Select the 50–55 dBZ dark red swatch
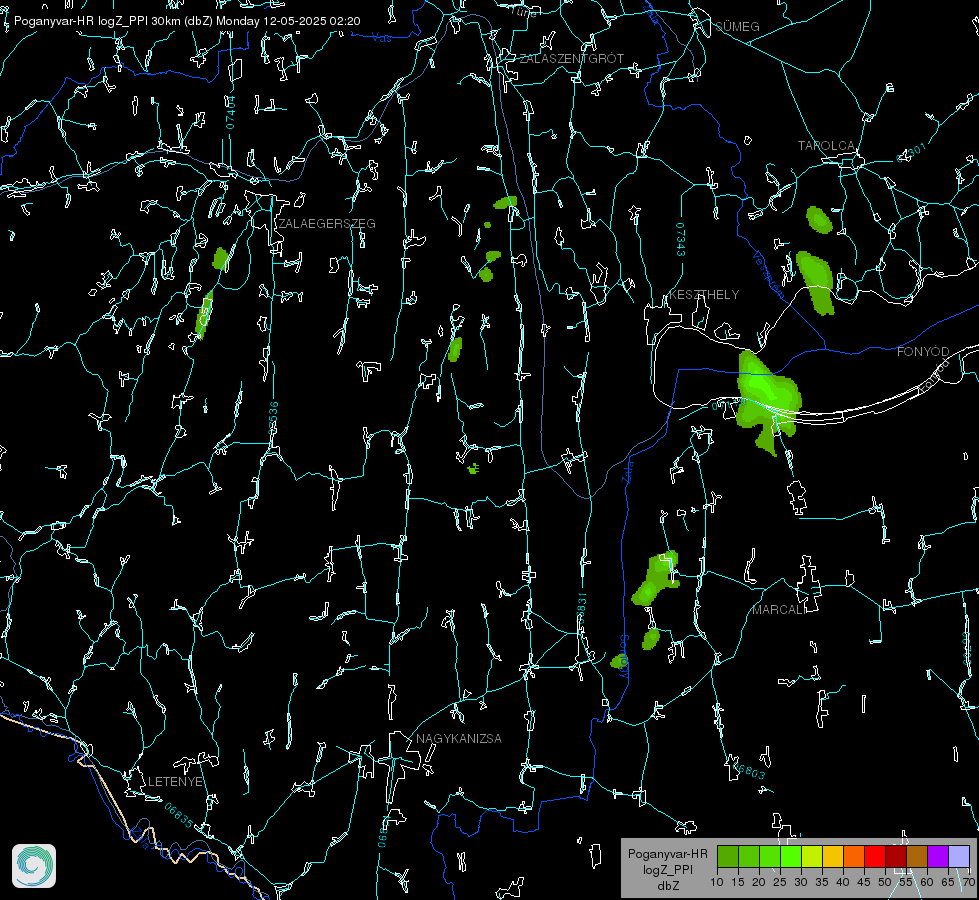This screenshot has width=979, height=900. 896,856
